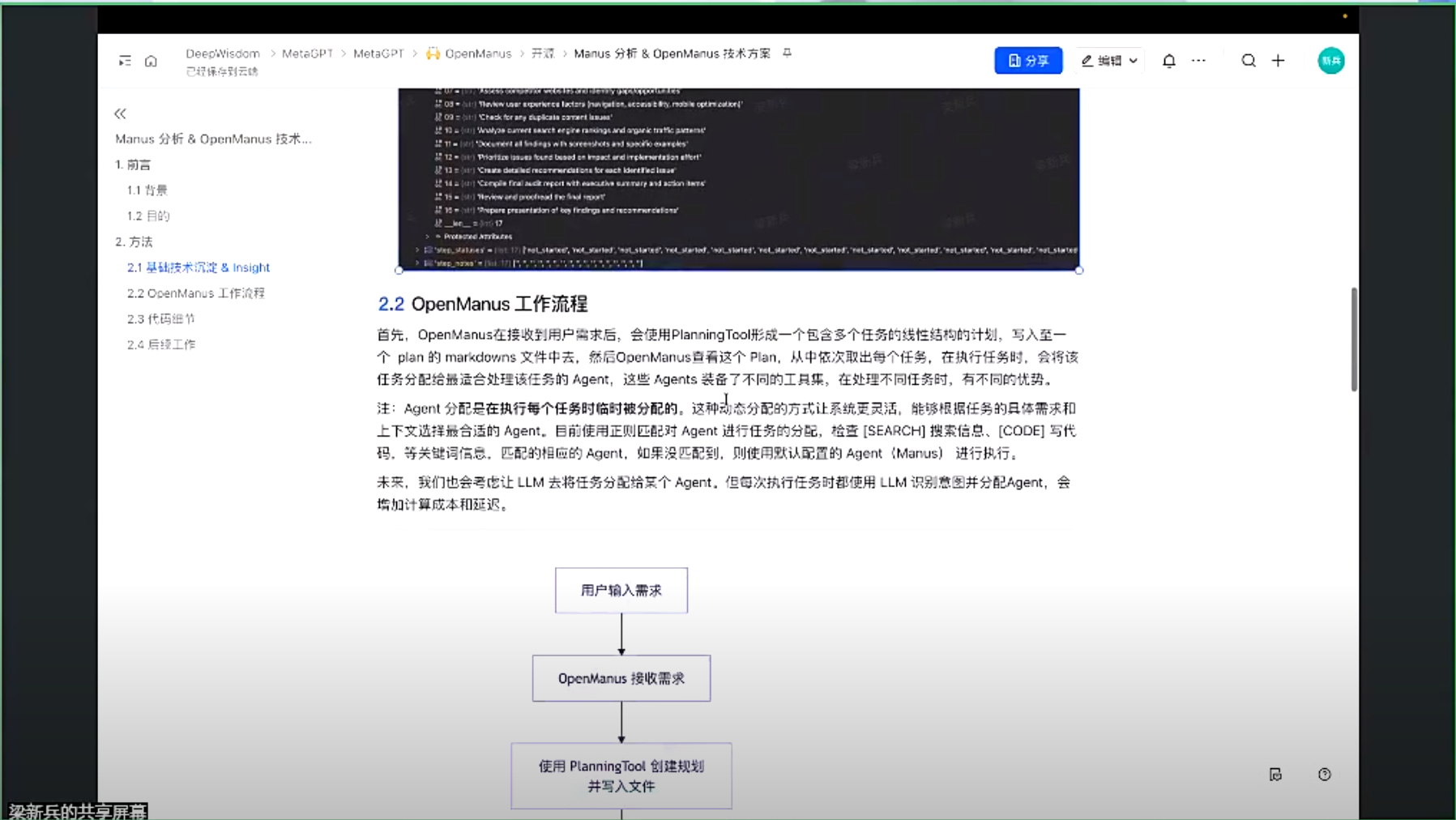The image size is (1456, 820).
Task: Click the plus icon to create new
Action: click(x=1278, y=61)
